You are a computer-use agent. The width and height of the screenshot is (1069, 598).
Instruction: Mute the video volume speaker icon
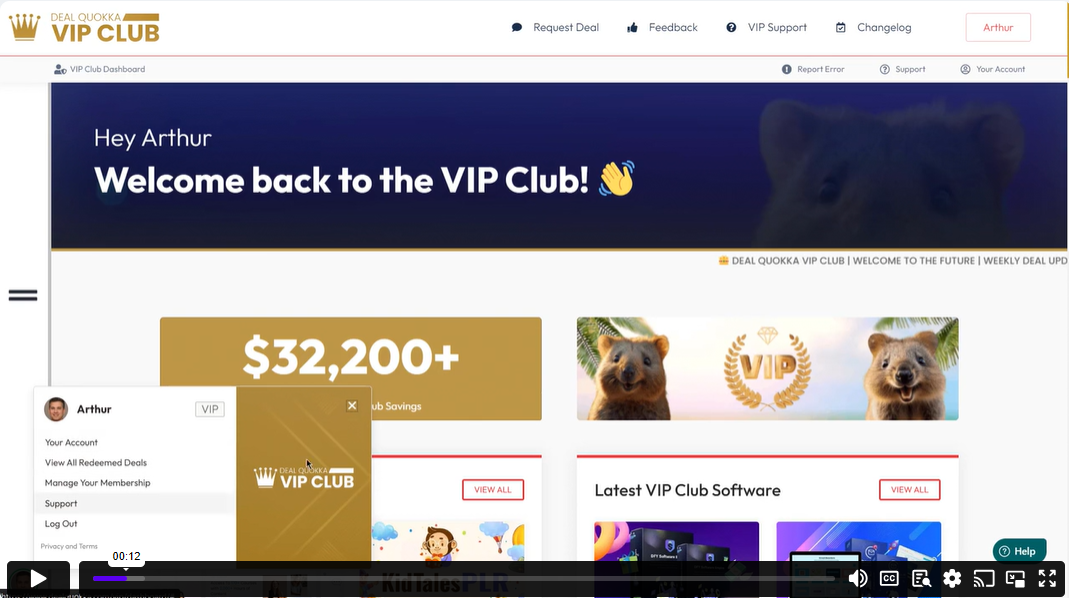858,579
